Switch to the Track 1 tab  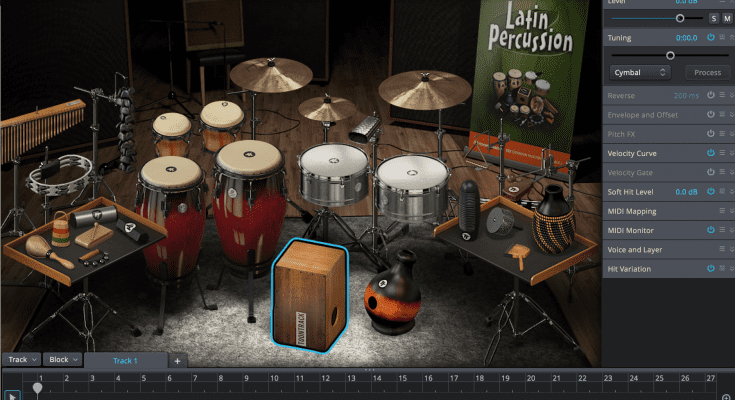pos(125,360)
